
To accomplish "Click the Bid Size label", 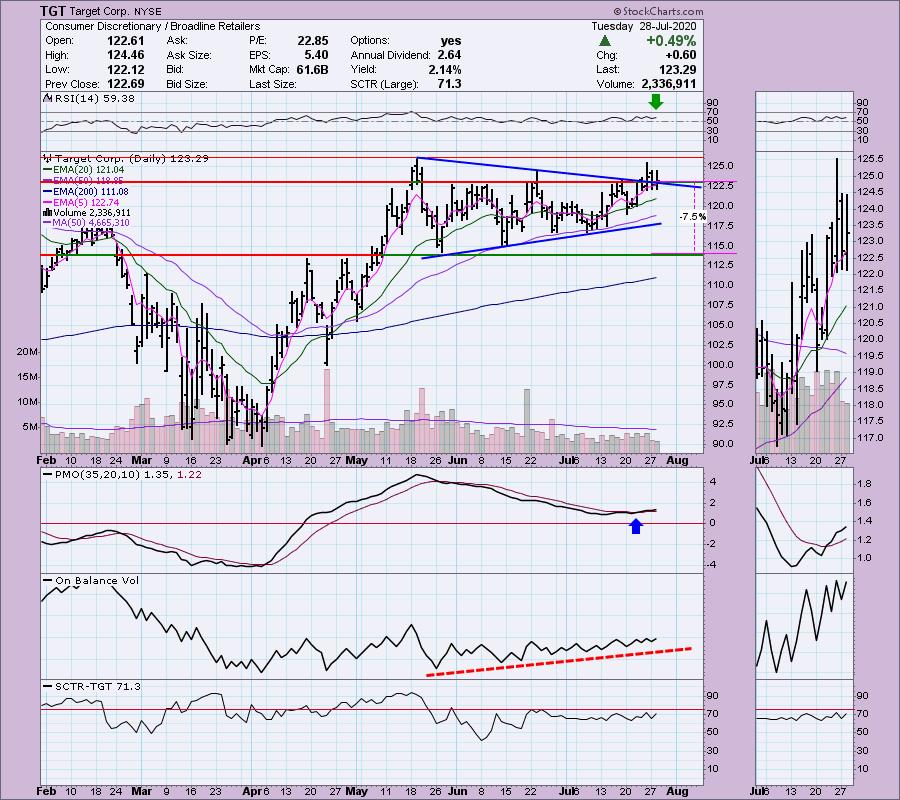I will point(187,84).
